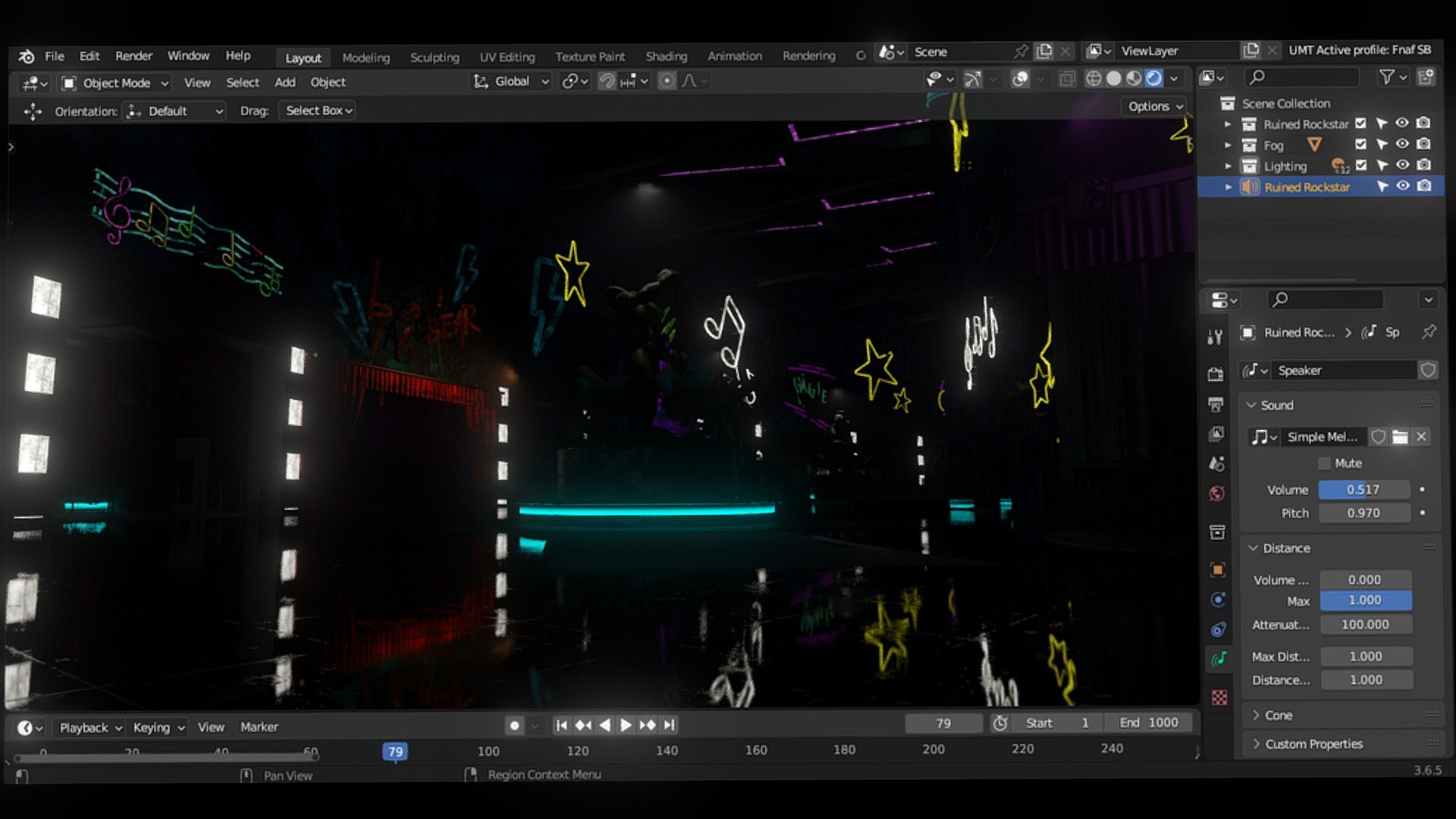The image size is (1456, 819).
Task: Toggle fake user shield for Speaker datablock
Action: click(1428, 370)
